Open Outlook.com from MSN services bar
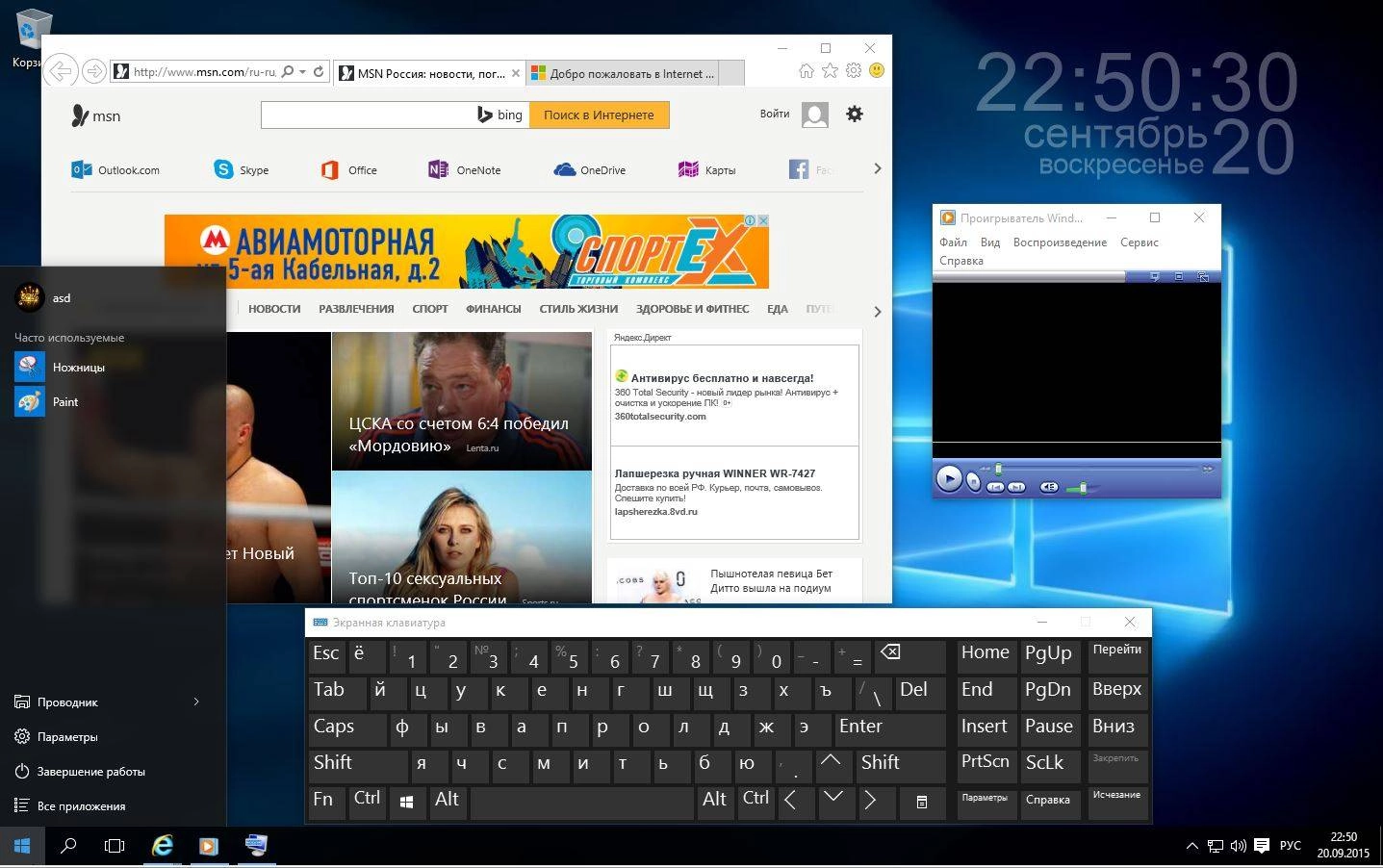The height and width of the screenshot is (868, 1383). click(x=115, y=170)
